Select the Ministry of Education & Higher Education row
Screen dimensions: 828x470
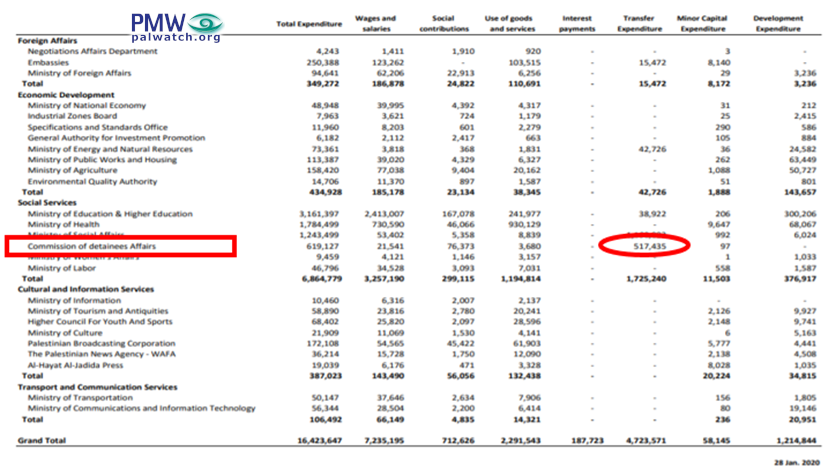point(110,214)
